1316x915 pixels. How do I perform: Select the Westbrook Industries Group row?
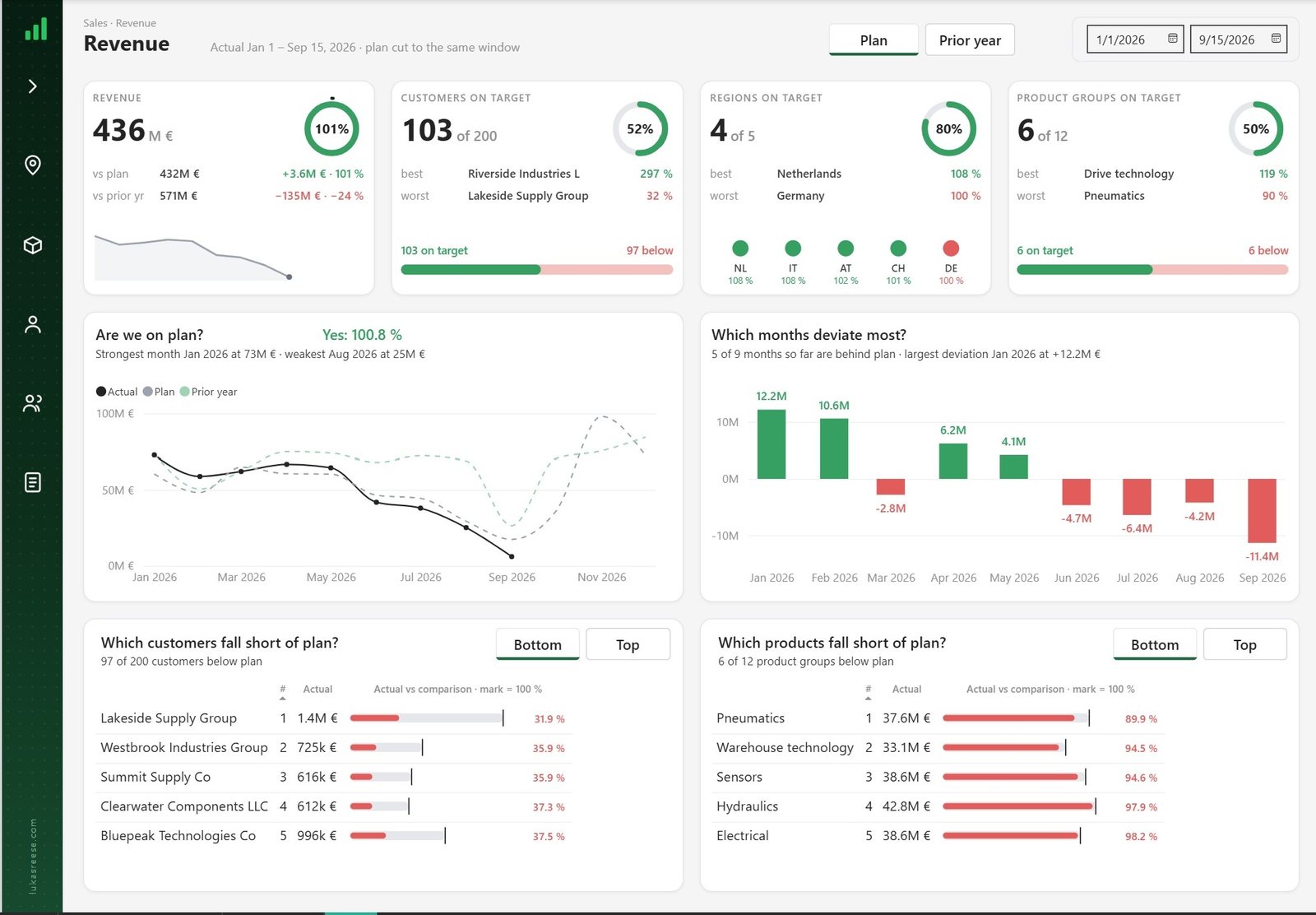[336, 748]
